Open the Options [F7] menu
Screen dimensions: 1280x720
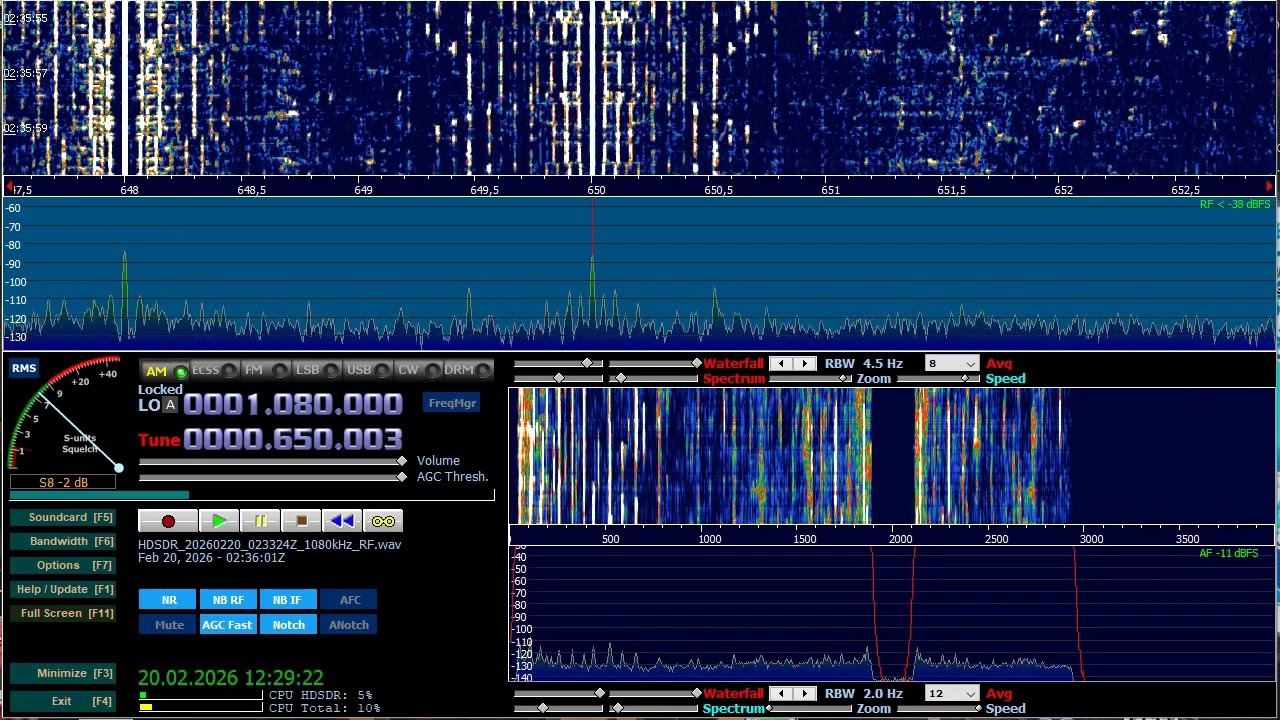[x=63, y=566]
